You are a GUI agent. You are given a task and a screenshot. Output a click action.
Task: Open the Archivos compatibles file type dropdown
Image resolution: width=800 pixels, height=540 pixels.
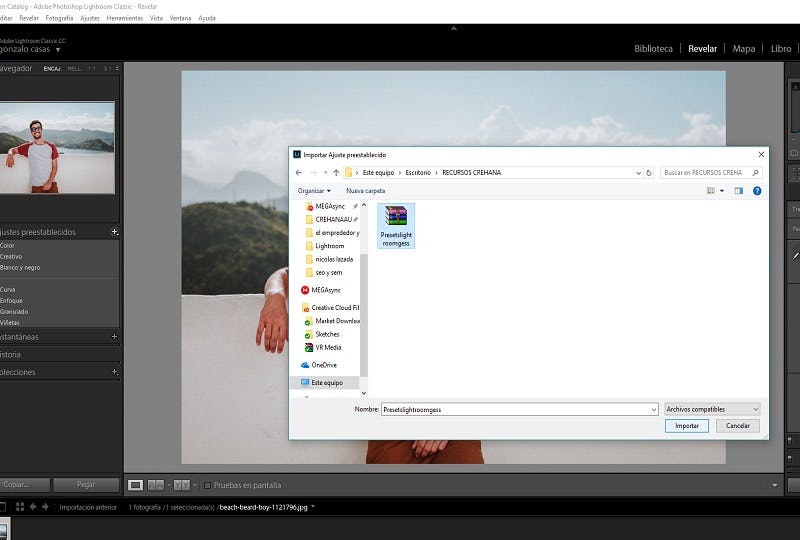coord(711,409)
